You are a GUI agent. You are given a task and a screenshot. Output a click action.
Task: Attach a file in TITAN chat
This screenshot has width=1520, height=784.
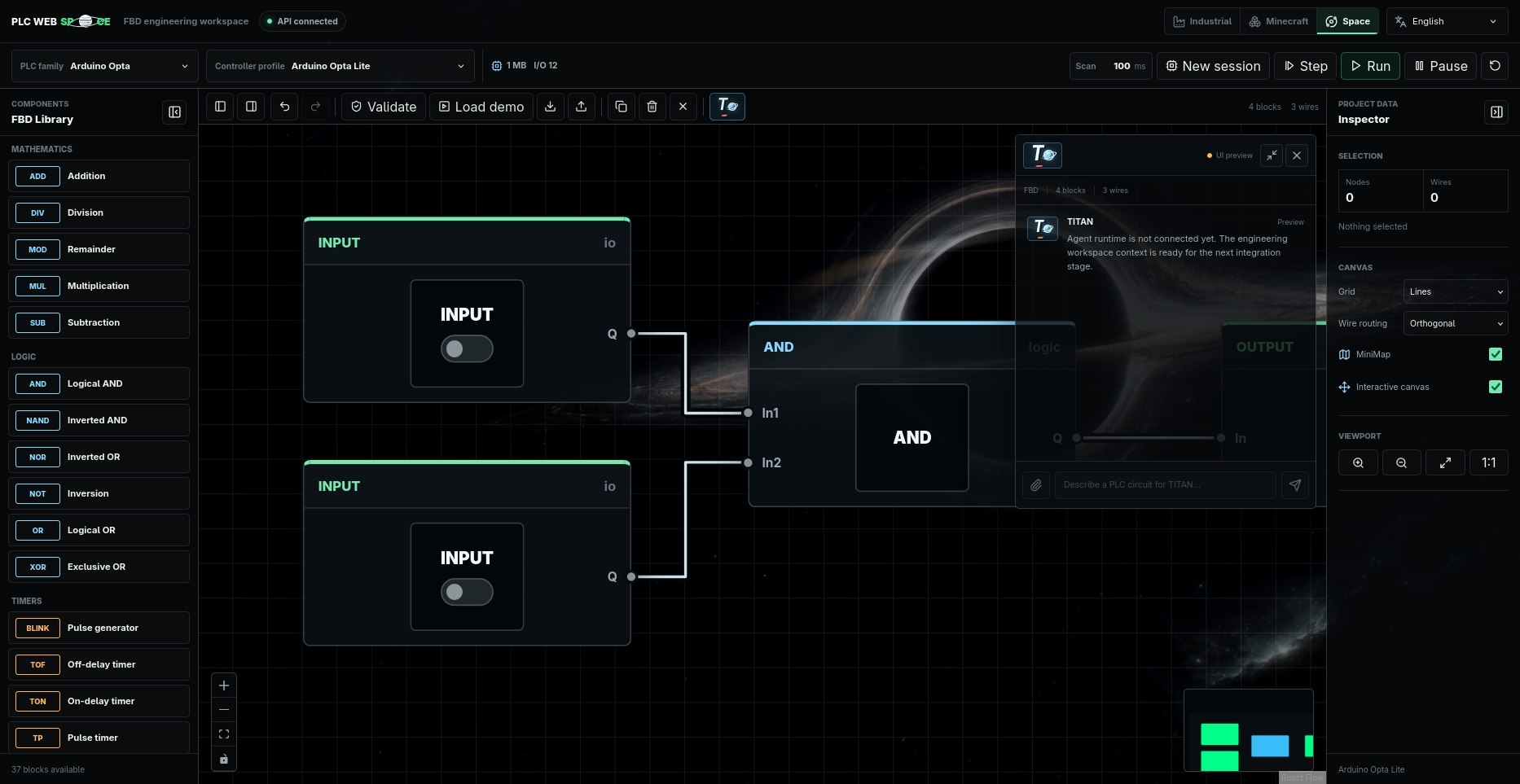click(1036, 485)
